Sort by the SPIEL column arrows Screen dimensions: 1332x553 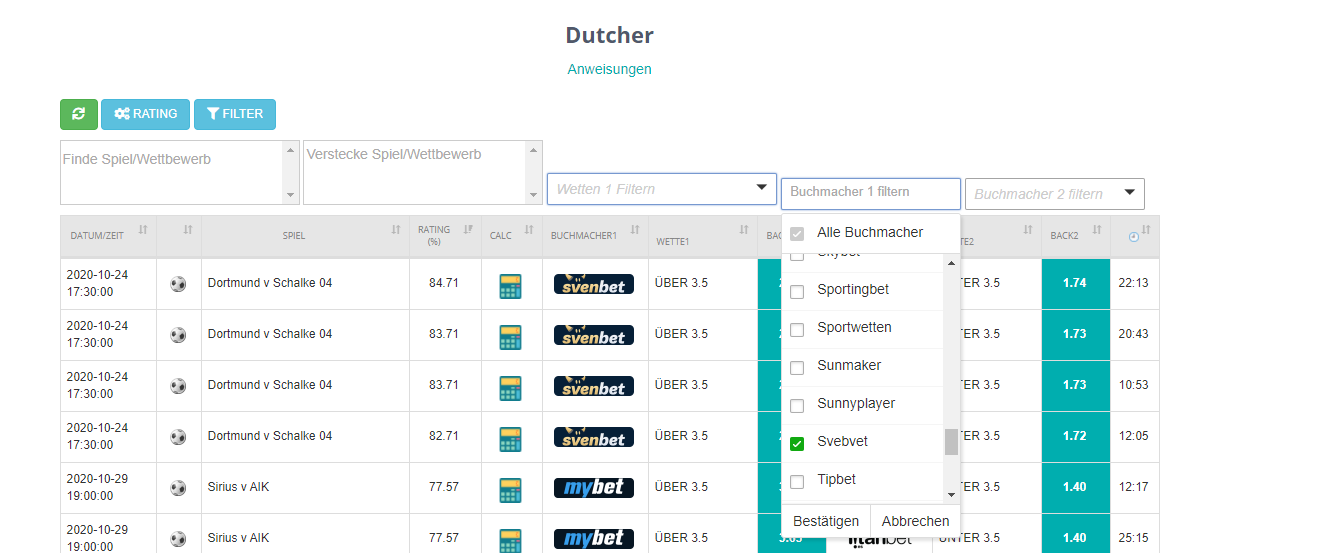[395, 230]
